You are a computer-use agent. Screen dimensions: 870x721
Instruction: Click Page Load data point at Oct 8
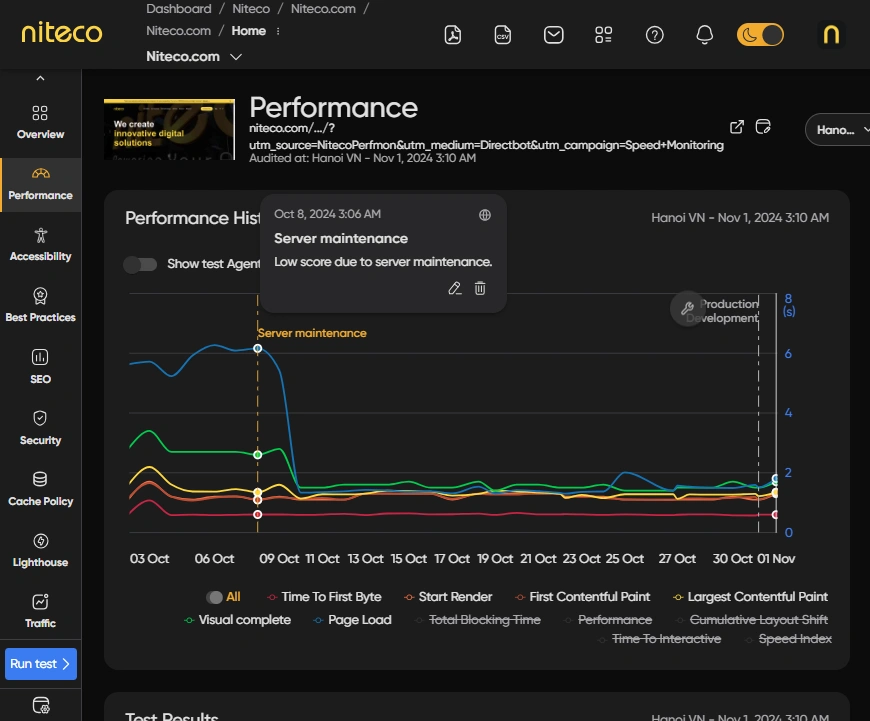257,349
